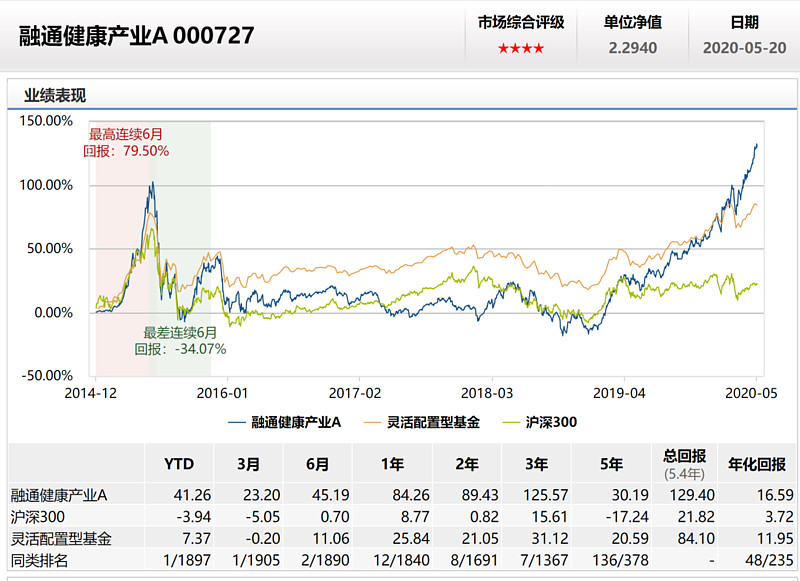Click the four red star rating
The image size is (800, 581).
point(520,48)
